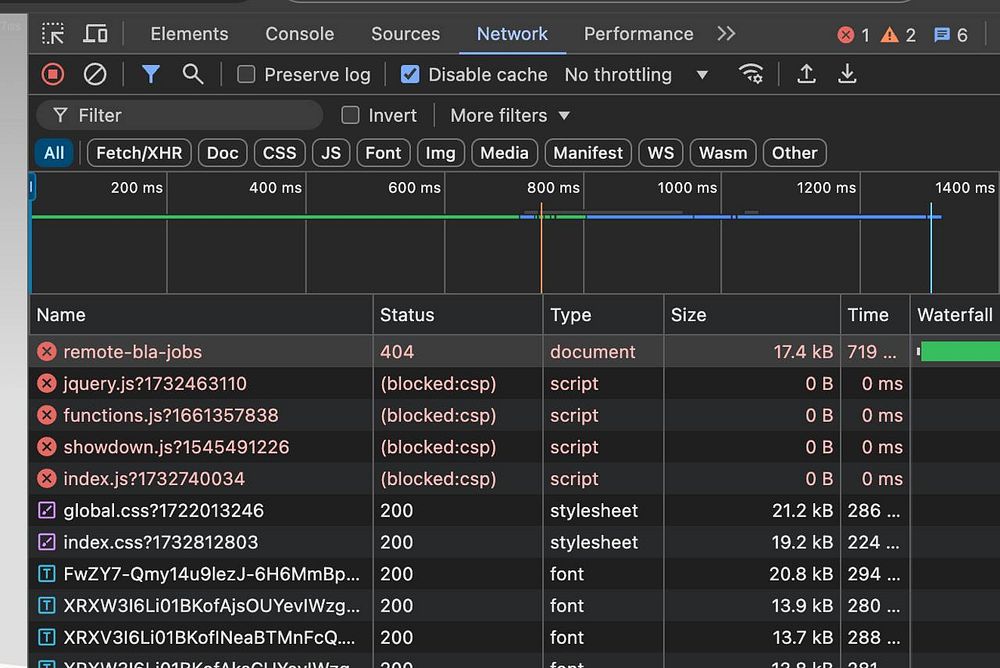Toggle the filter funnel icon
This screenshot has width=1000, height=668.
(151, 74)
